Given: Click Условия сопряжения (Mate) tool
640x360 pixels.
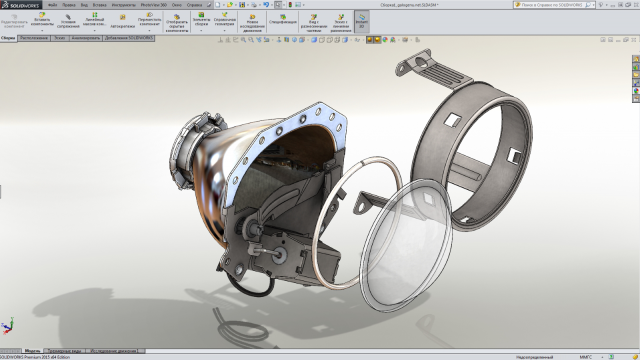Looking at the screenshot, I should tap(68, 21).
